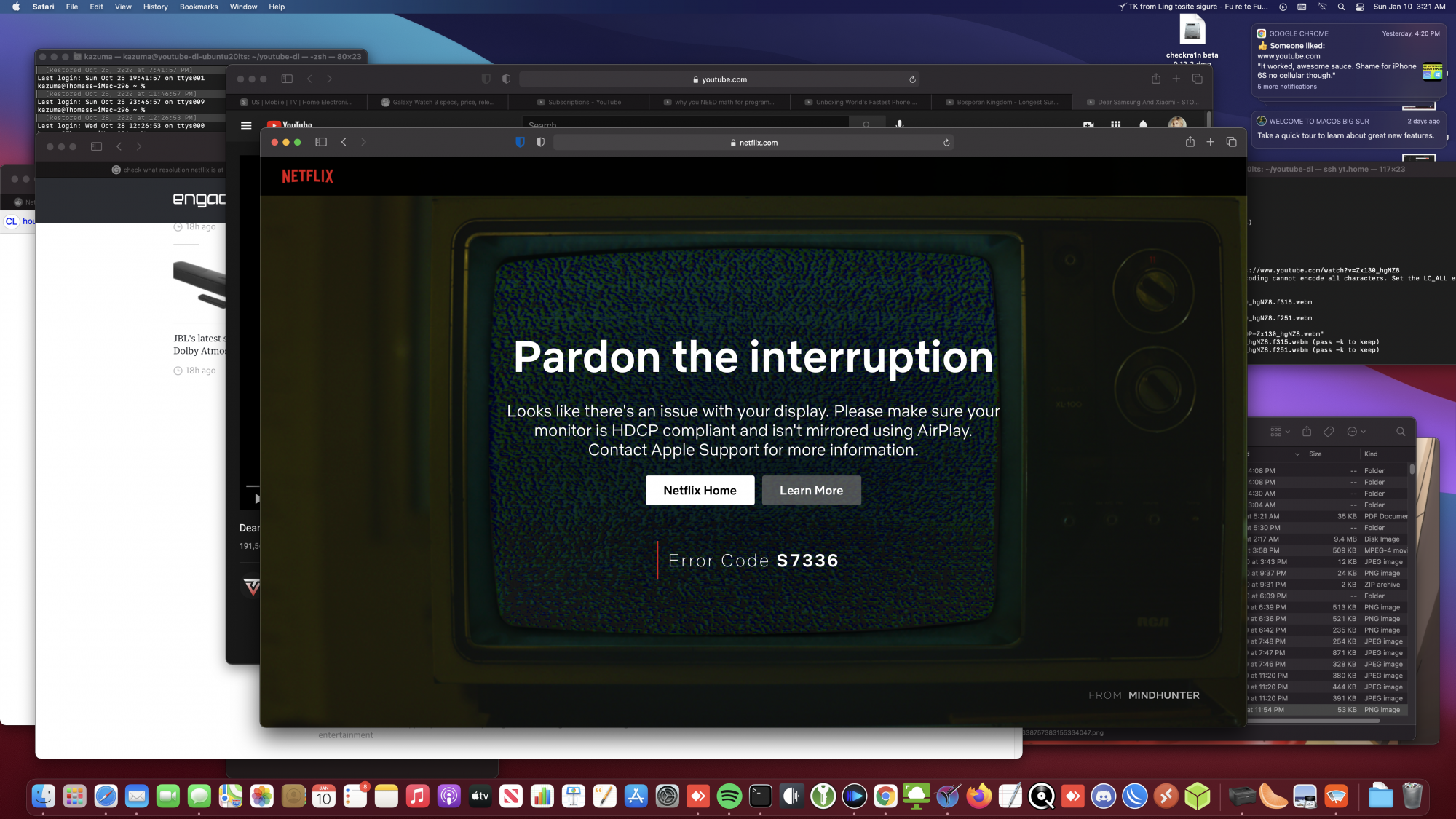Screen dimensions: 1456x819
Task: Click the Now Playing menu bar icon
Action: pos(1283,7)
